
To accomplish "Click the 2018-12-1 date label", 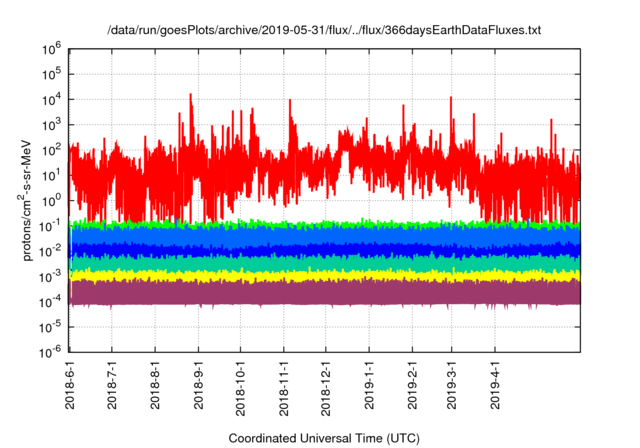I will (326, 388).
